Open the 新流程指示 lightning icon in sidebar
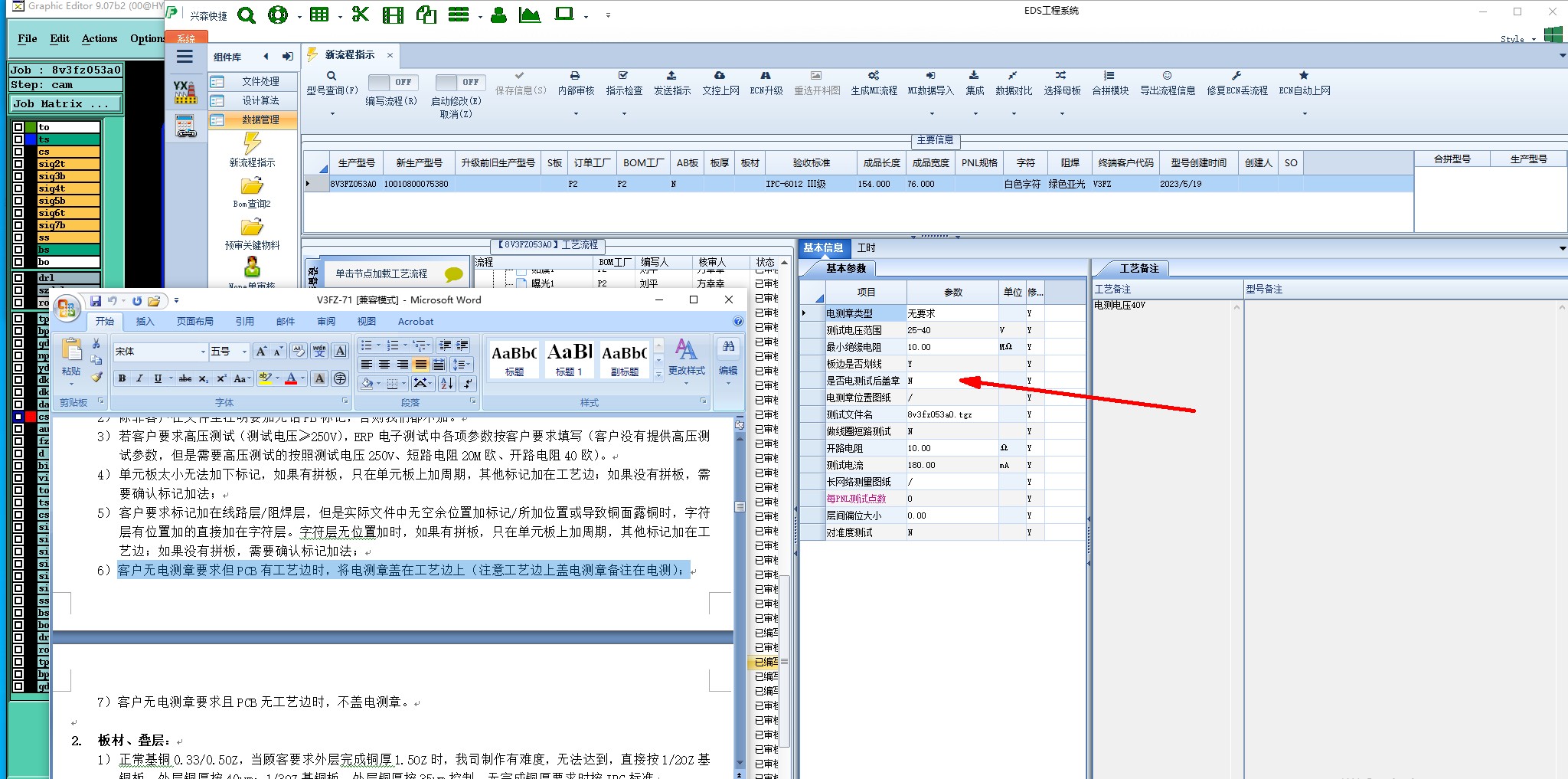 [252, 143]
